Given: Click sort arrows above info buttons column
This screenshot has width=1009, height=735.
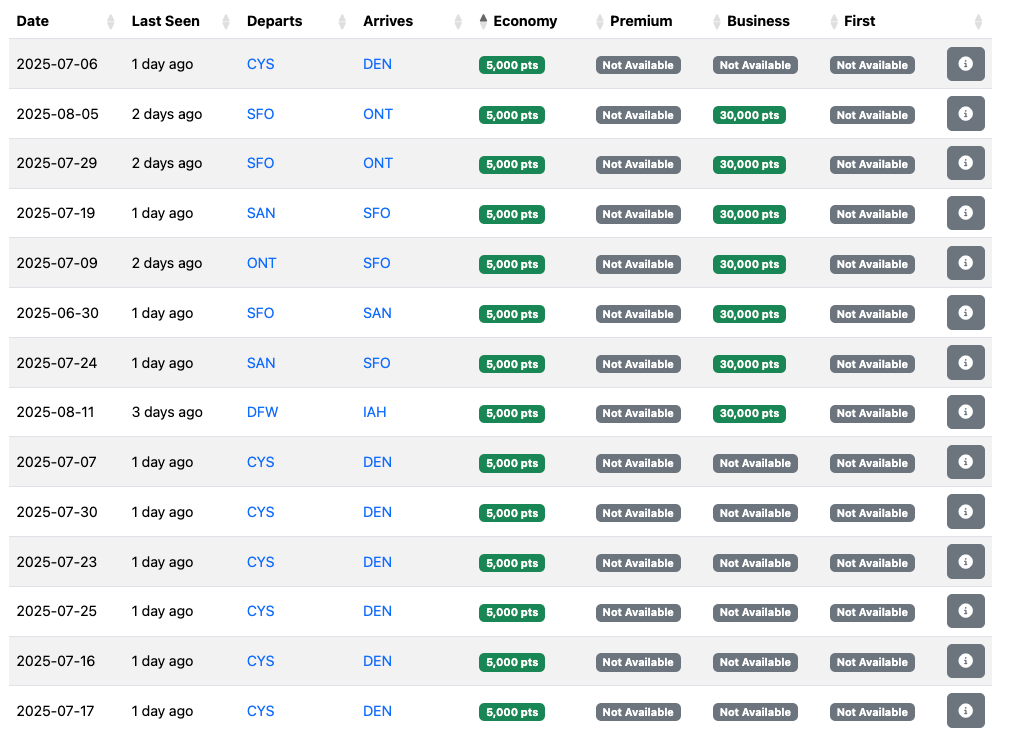Looking at the screenshot, I should [978, 22].
